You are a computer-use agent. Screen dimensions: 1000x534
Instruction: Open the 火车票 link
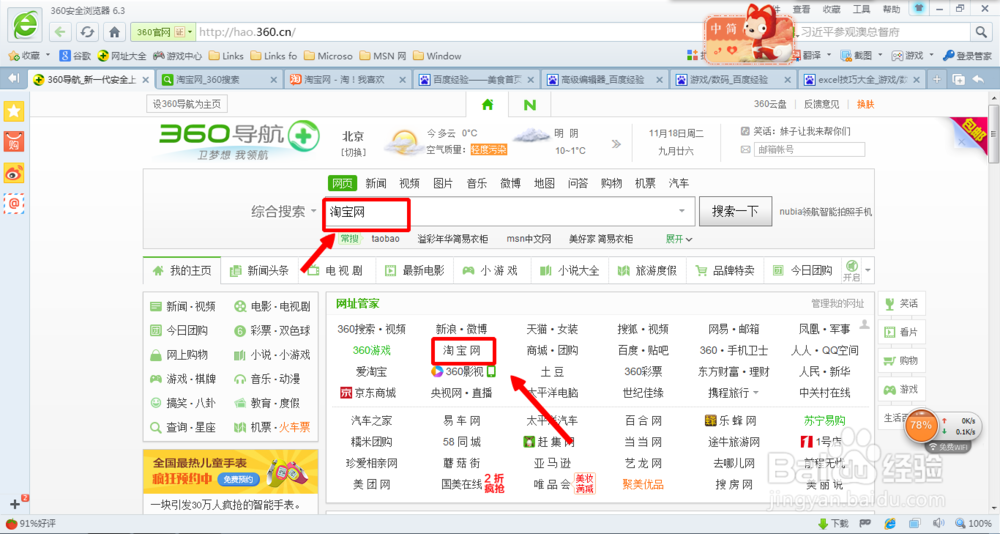click(295, 427)
